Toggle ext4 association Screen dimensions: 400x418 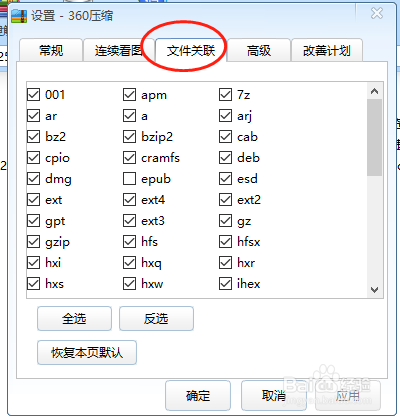tap(130, 200)
